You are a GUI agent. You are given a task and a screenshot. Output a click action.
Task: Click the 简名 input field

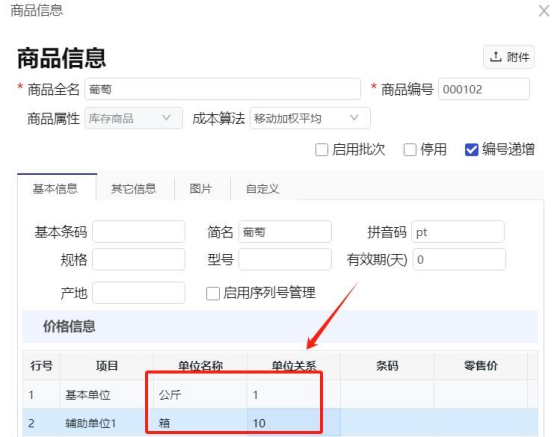pyautogui.click(x=285, y=232)
